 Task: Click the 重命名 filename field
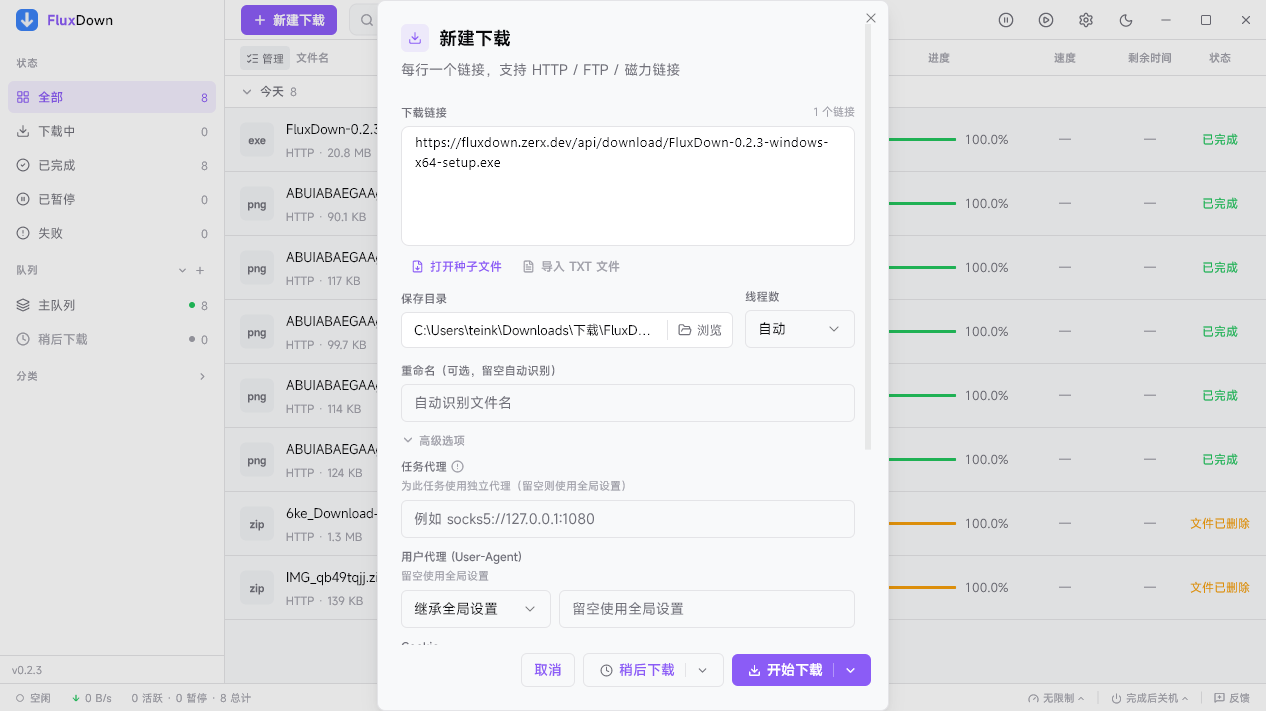628,403
